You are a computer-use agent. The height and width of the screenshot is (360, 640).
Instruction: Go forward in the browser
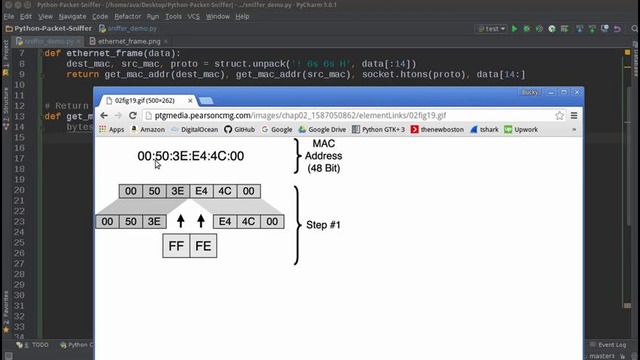click(x=118, y=116)
